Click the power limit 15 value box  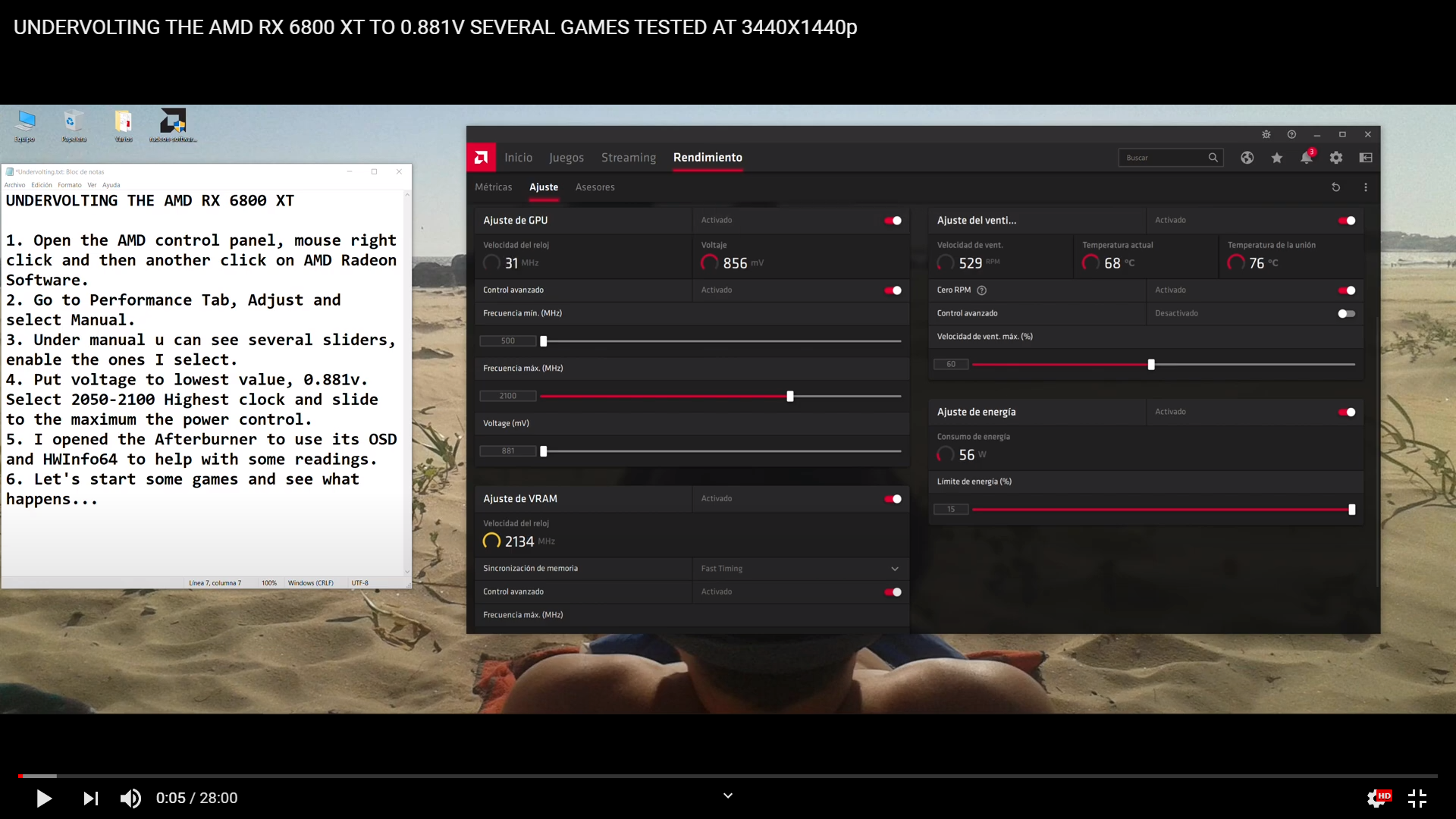pyautogui.click(x=951, y=510)
